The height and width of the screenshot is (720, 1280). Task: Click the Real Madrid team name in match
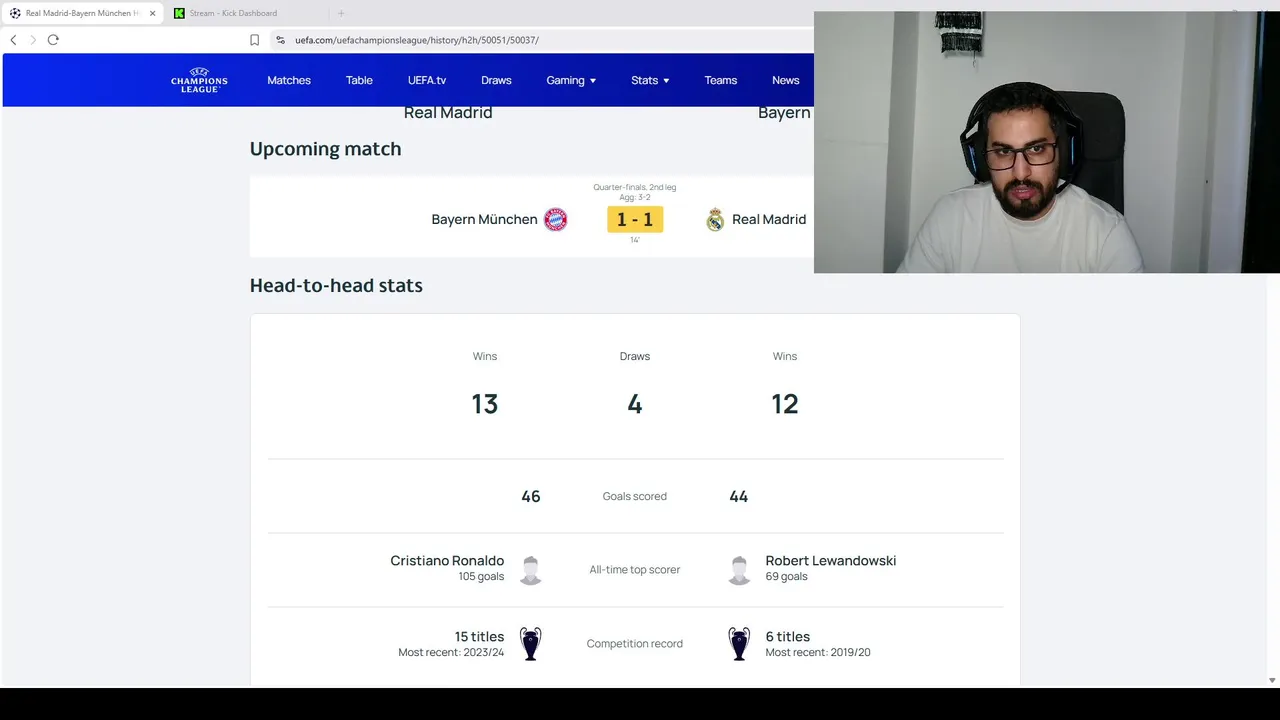[769, 219]
